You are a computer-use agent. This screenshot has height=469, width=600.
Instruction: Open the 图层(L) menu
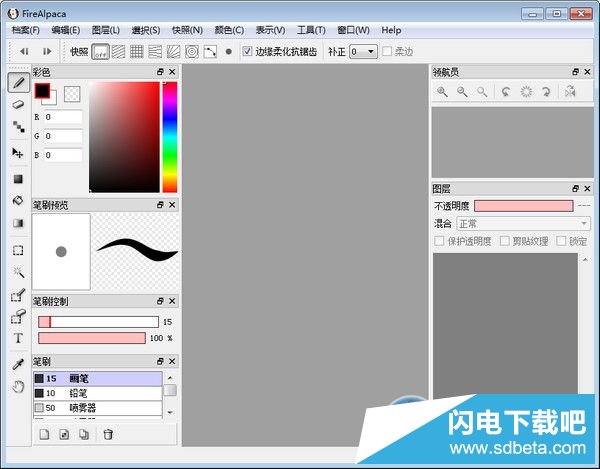tap(106, 30)
